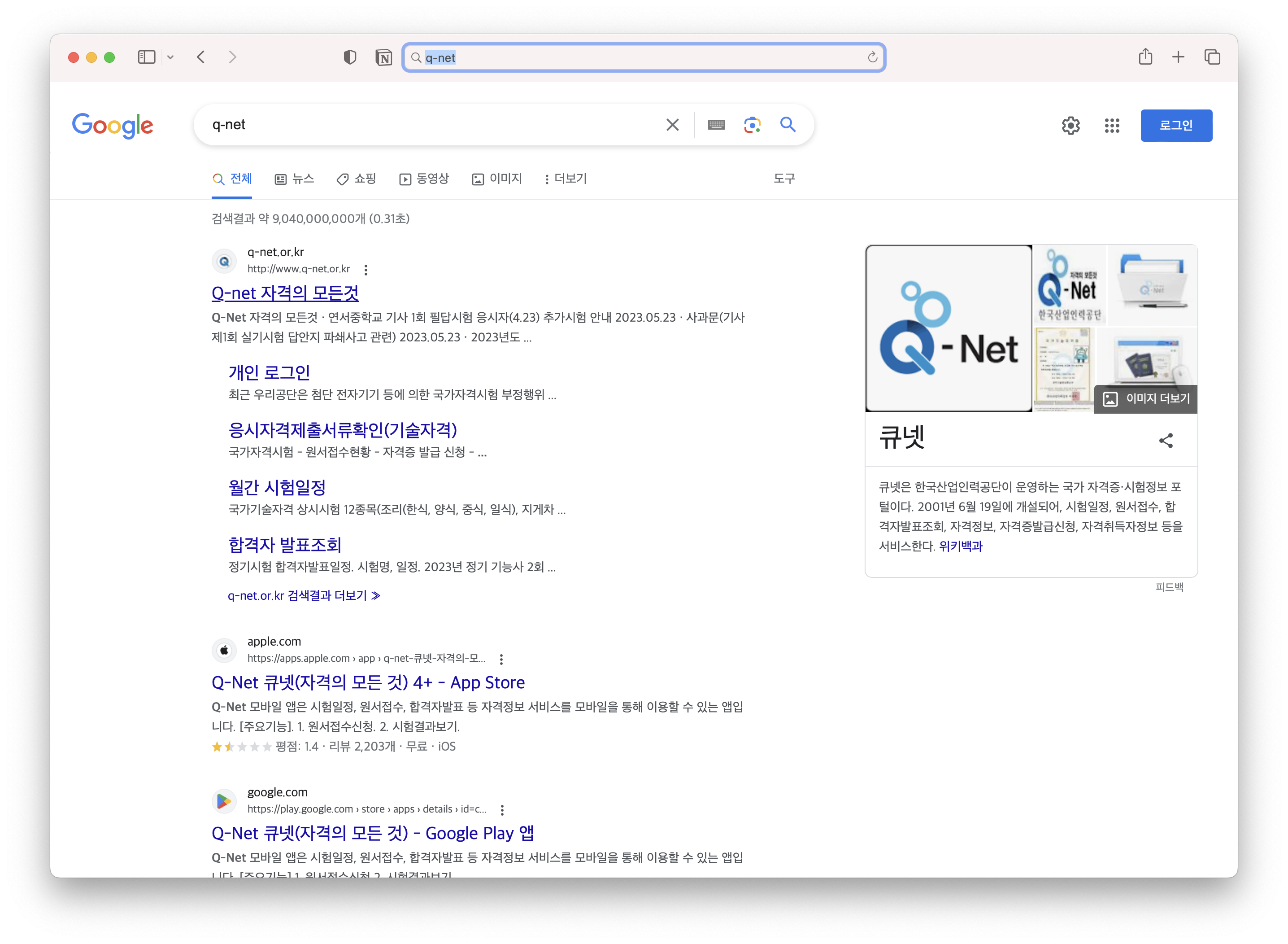Share the 큐넷 knowledge panel
This screenshot has width=1288, height=944.
tap(1166, 441)
